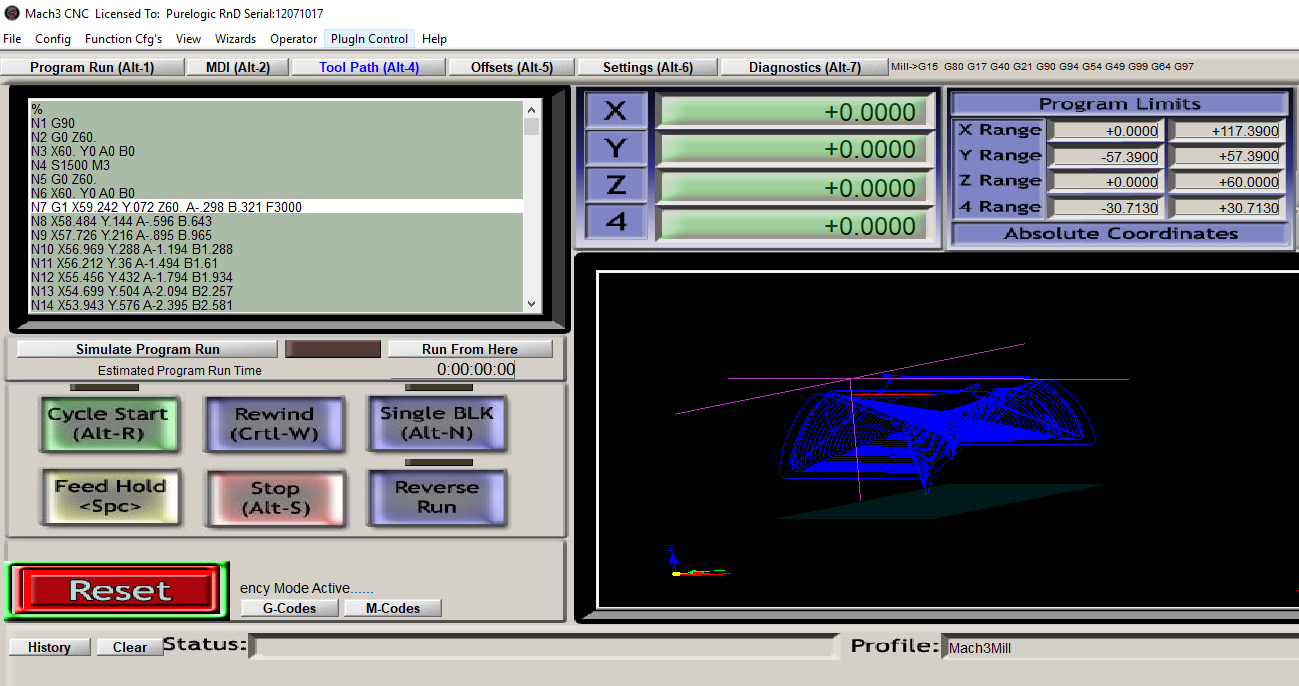Viewport: 1299px width, 686px height.
Task: Open the History log
Action: click(49, 647)
